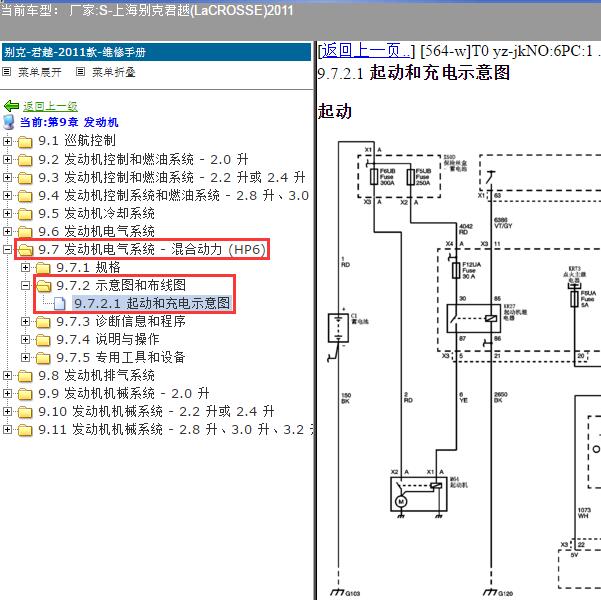The height and width of the screenshot is (600, 601).
Task: Click the folder icon of 9.11 entry
Action: 25,430
